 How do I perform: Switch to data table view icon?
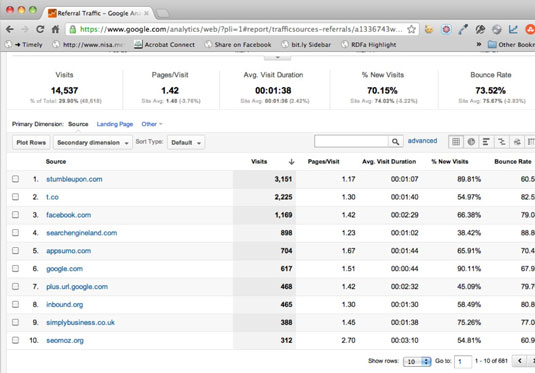coord(456,142)
